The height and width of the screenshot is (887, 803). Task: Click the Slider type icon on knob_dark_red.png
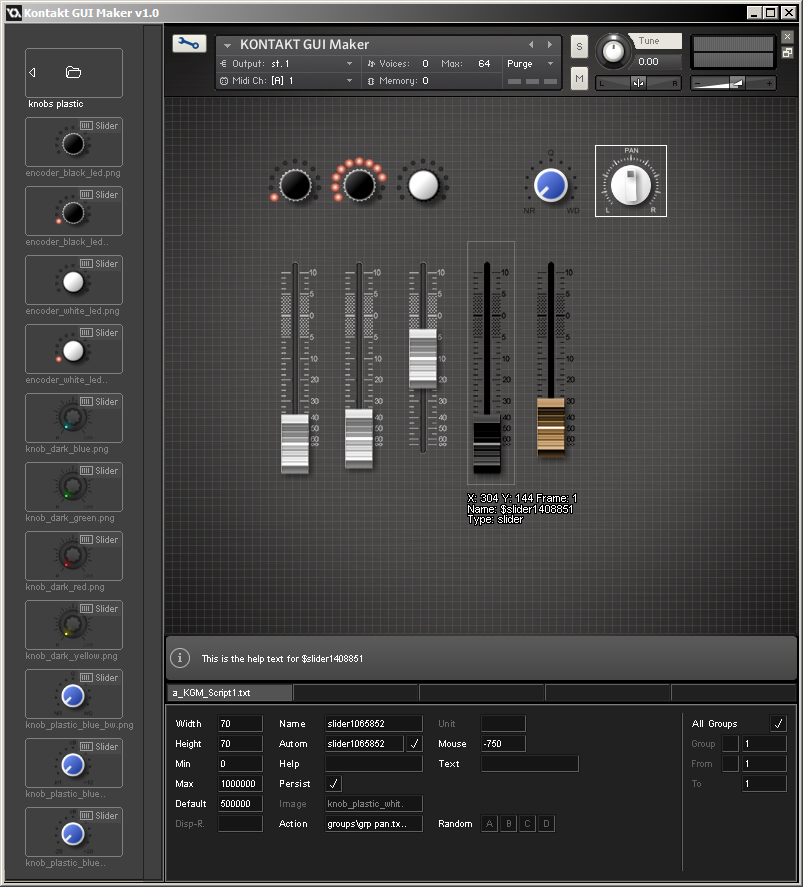(86, 540)
